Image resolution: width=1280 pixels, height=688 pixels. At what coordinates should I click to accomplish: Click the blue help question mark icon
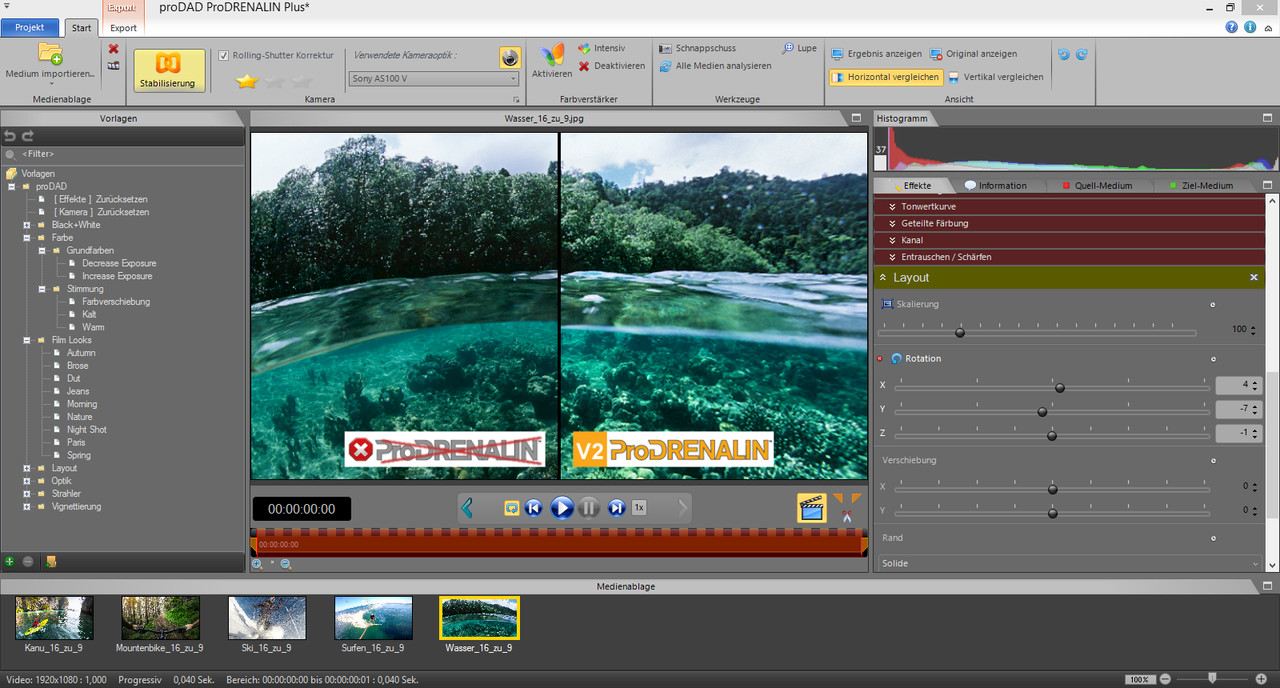(1232, 27)
